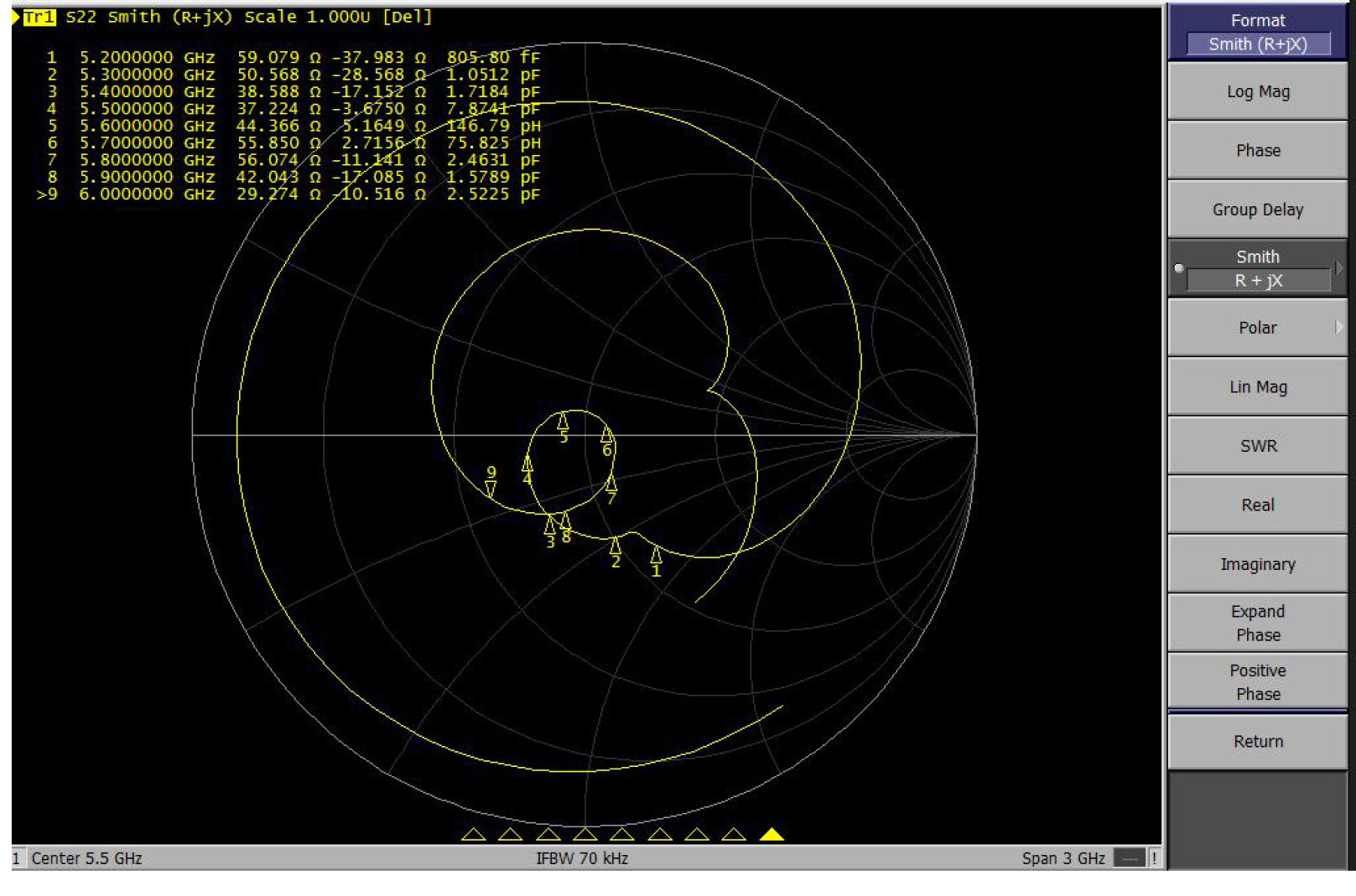Select the R + jX value field

pyautogui.click(x=1257, y=281)
